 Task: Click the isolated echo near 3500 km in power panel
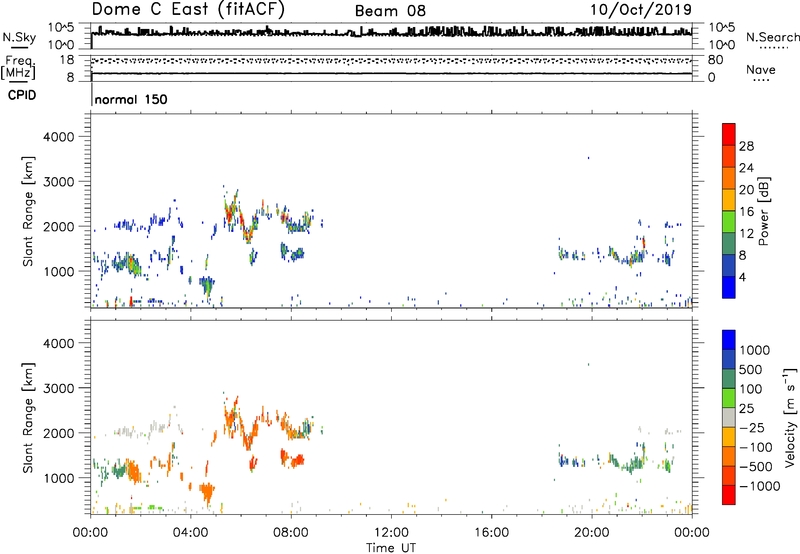588,158
